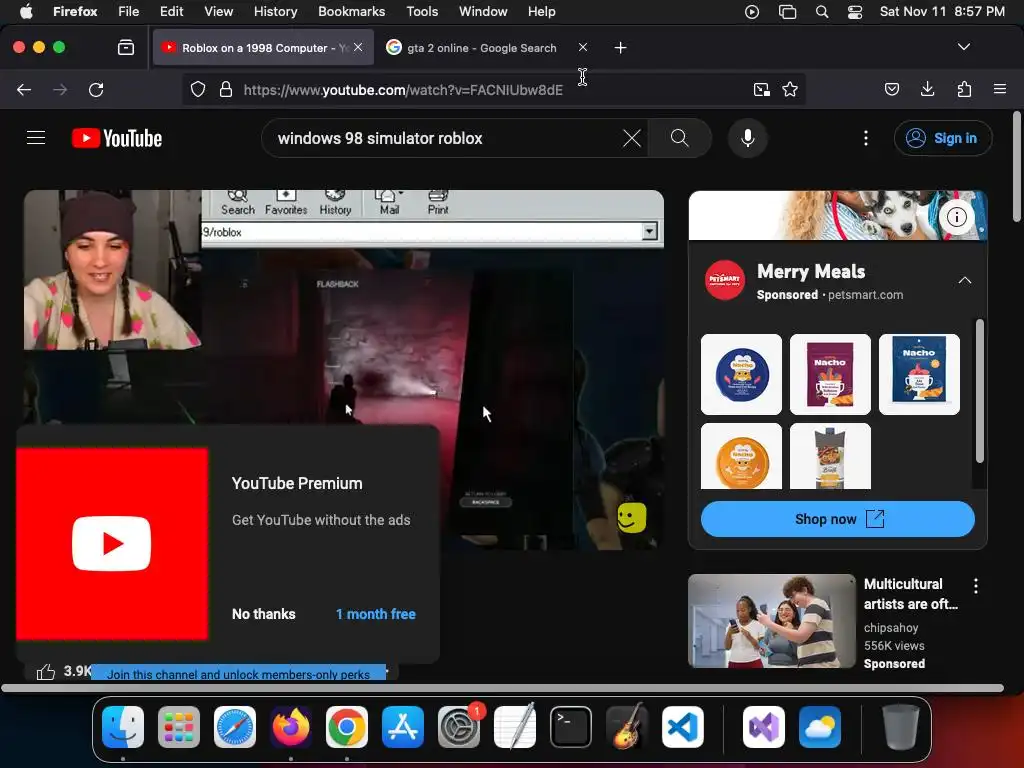Image resolution: width=1024 pixels, height=768 pixels.
Task: Go to YouTube home via logo
Action: [x=117, y=138]
